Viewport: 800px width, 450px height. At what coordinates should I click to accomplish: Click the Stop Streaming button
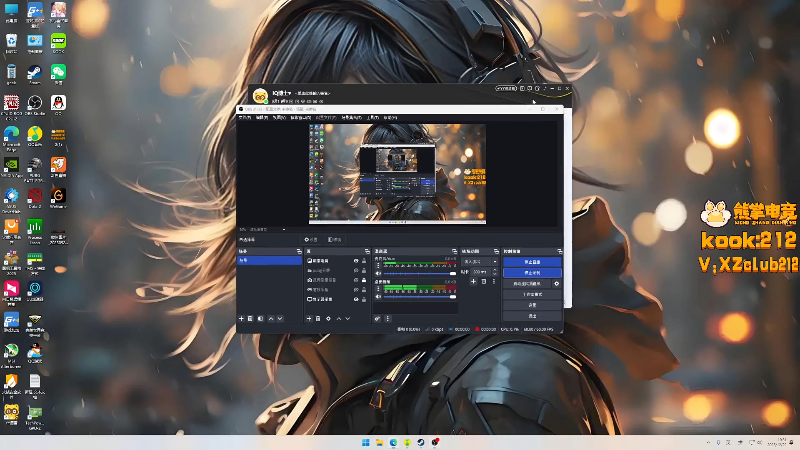coord(532,262)
